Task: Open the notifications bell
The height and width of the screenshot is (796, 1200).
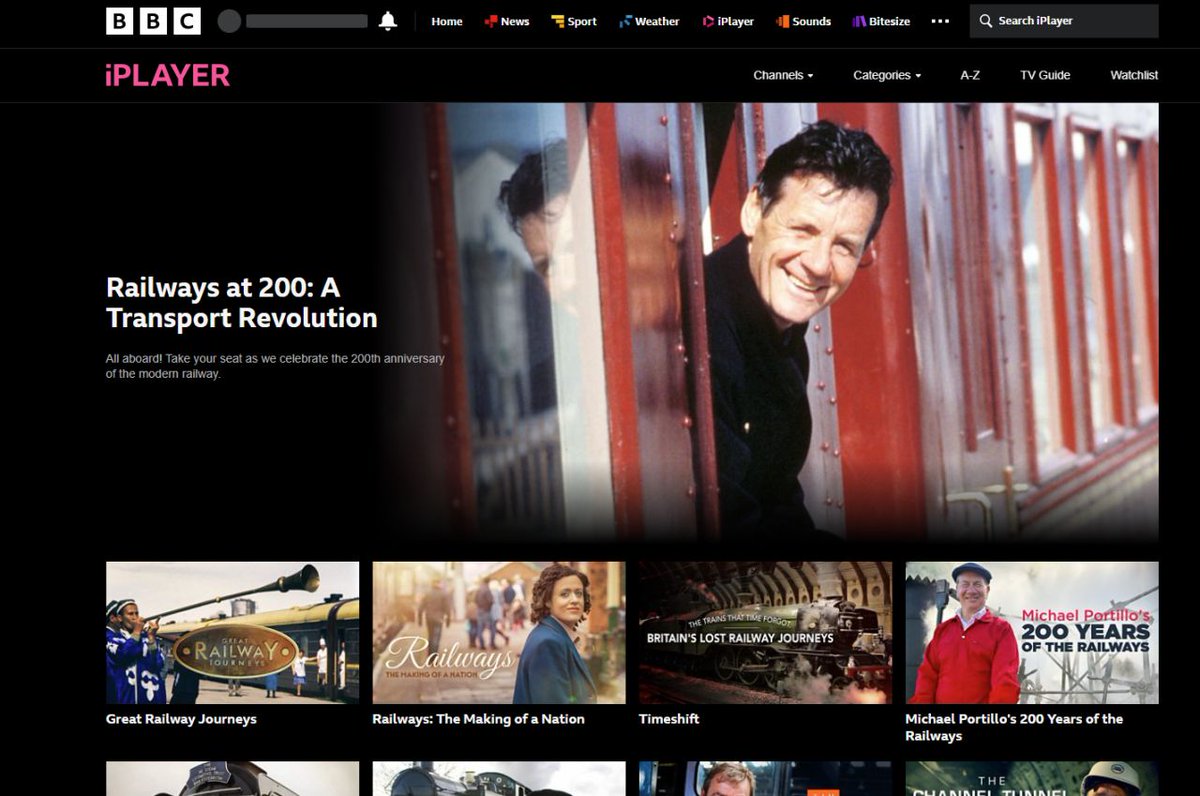Action: 388,21
